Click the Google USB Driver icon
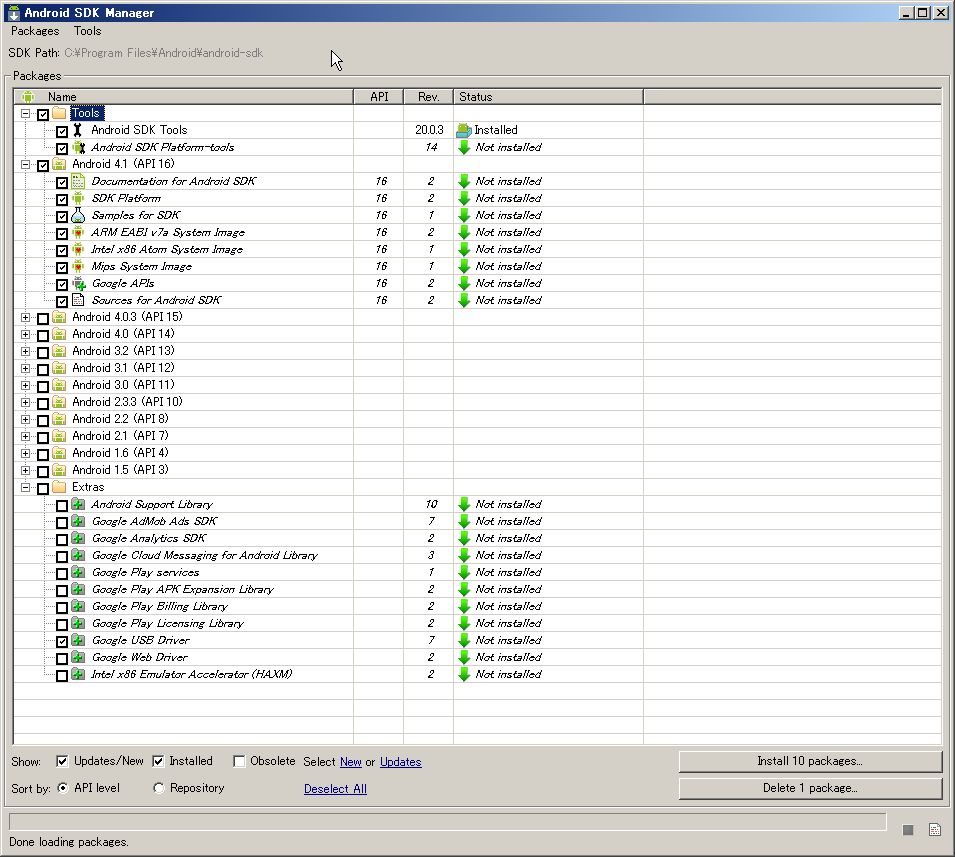This screenshot has width=955, height=857. coord(78,640)
